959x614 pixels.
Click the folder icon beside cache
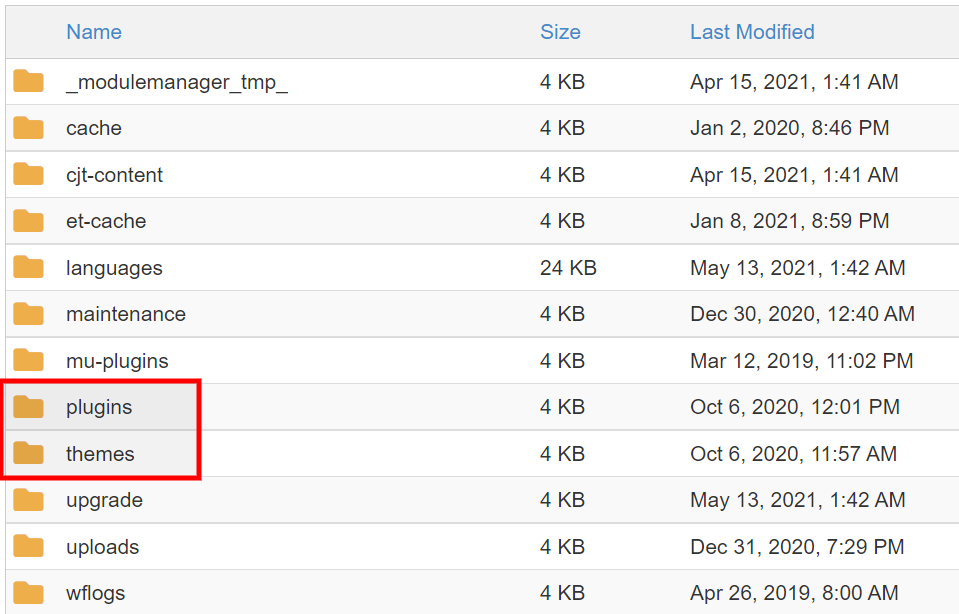(28, 128)
